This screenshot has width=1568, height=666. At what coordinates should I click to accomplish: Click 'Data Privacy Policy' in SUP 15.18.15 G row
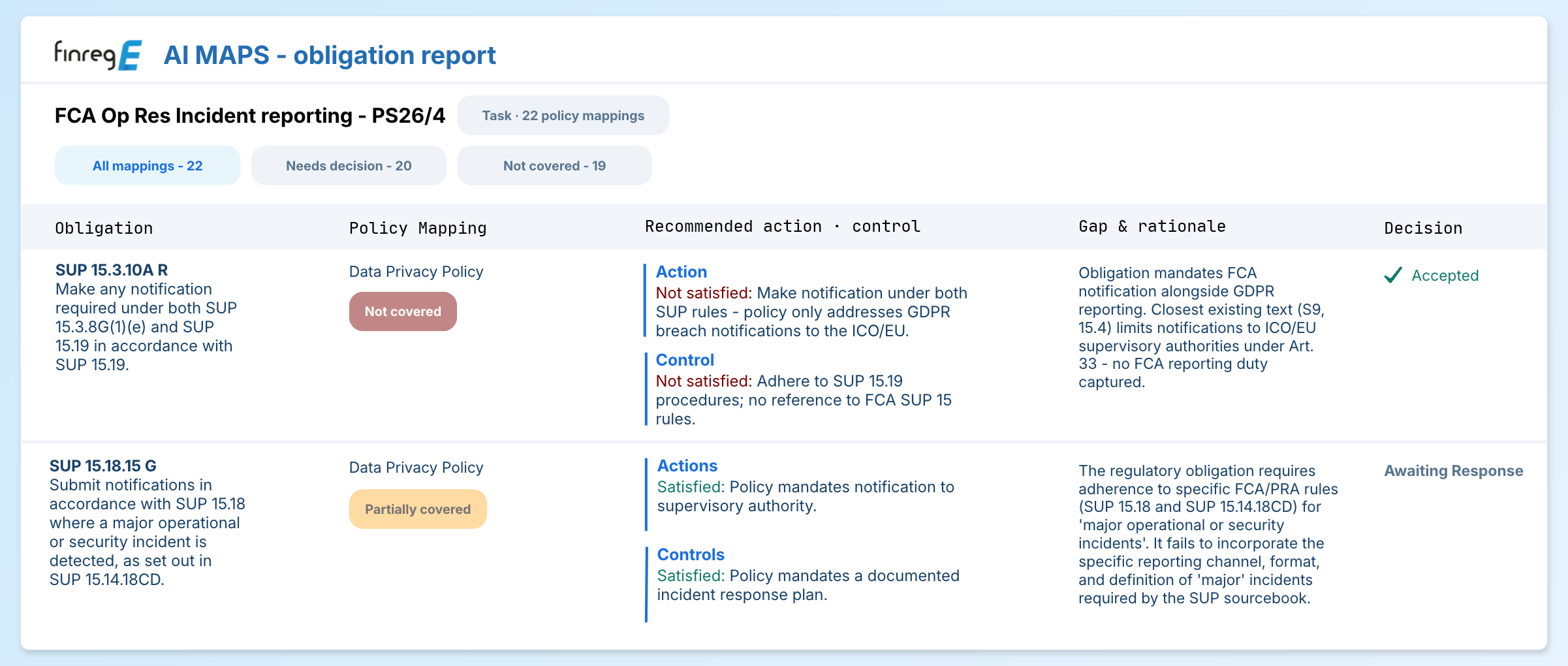click(416, 468)
